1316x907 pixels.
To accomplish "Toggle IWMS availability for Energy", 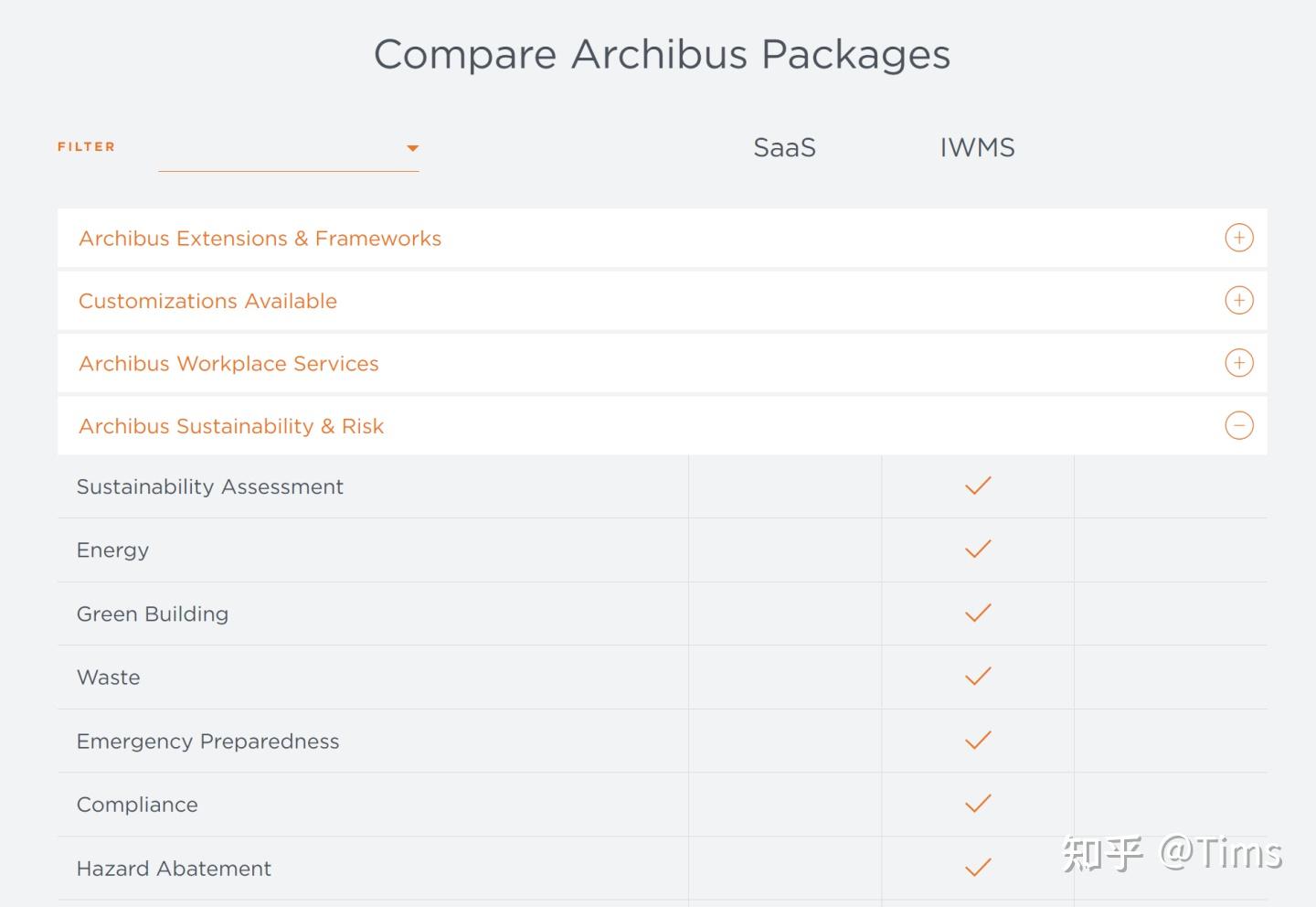I will 976,550.
